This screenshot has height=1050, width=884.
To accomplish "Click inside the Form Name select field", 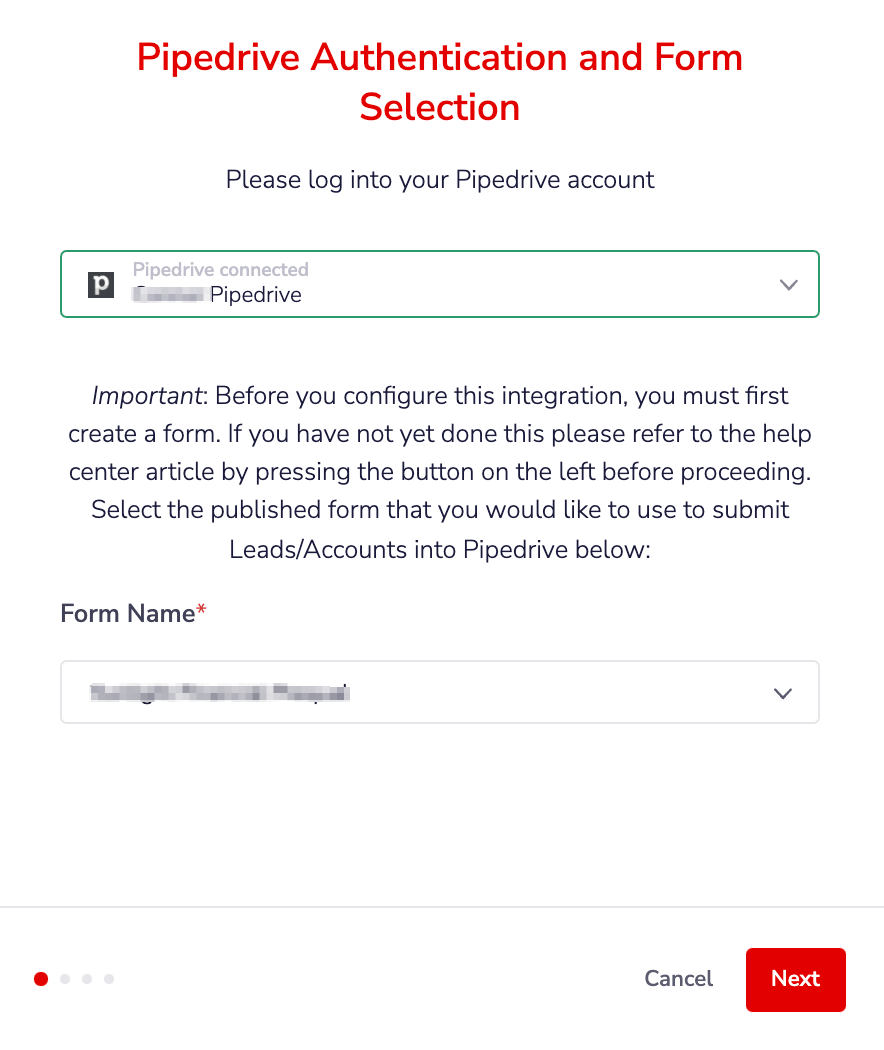I will coord(440,692).
